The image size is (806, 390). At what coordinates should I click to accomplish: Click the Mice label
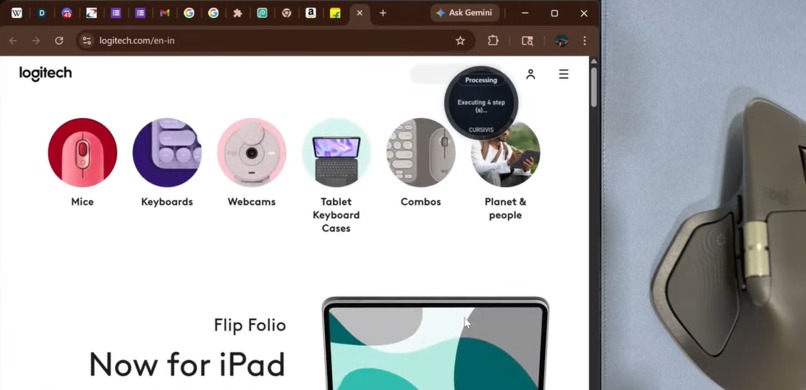(x=82, y=202)
